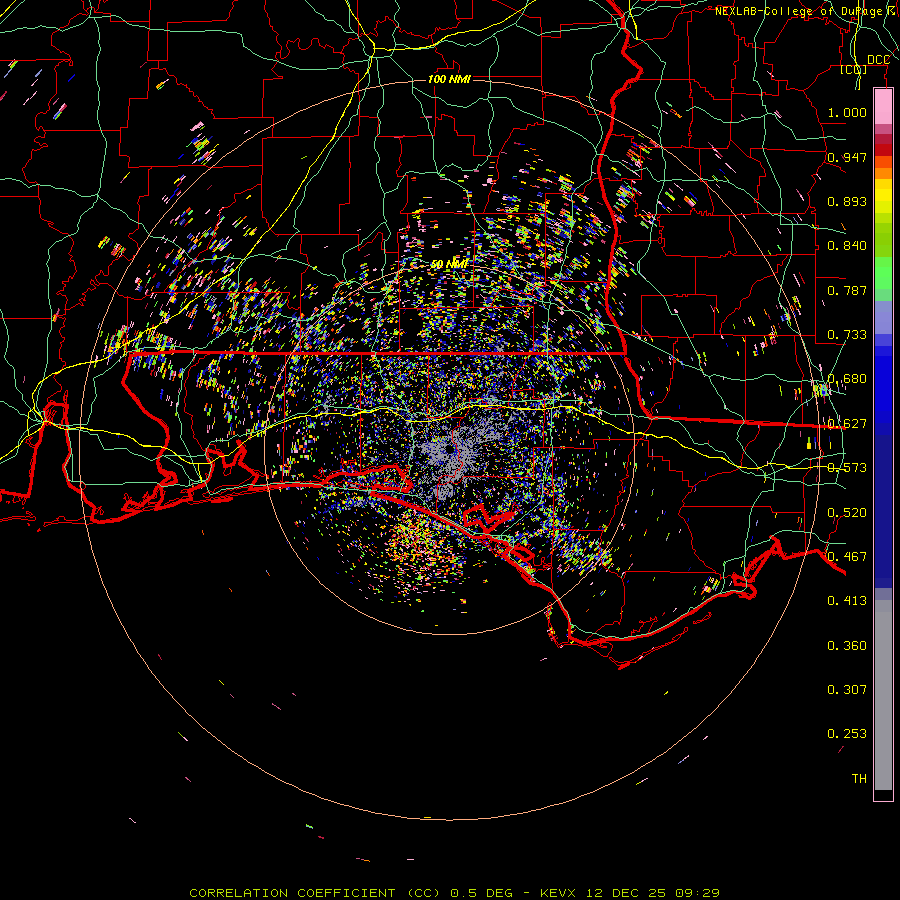Pick the pink swatch atop the color bar
Viewport: 900px width, 900px height.
[x=883, y=107]
